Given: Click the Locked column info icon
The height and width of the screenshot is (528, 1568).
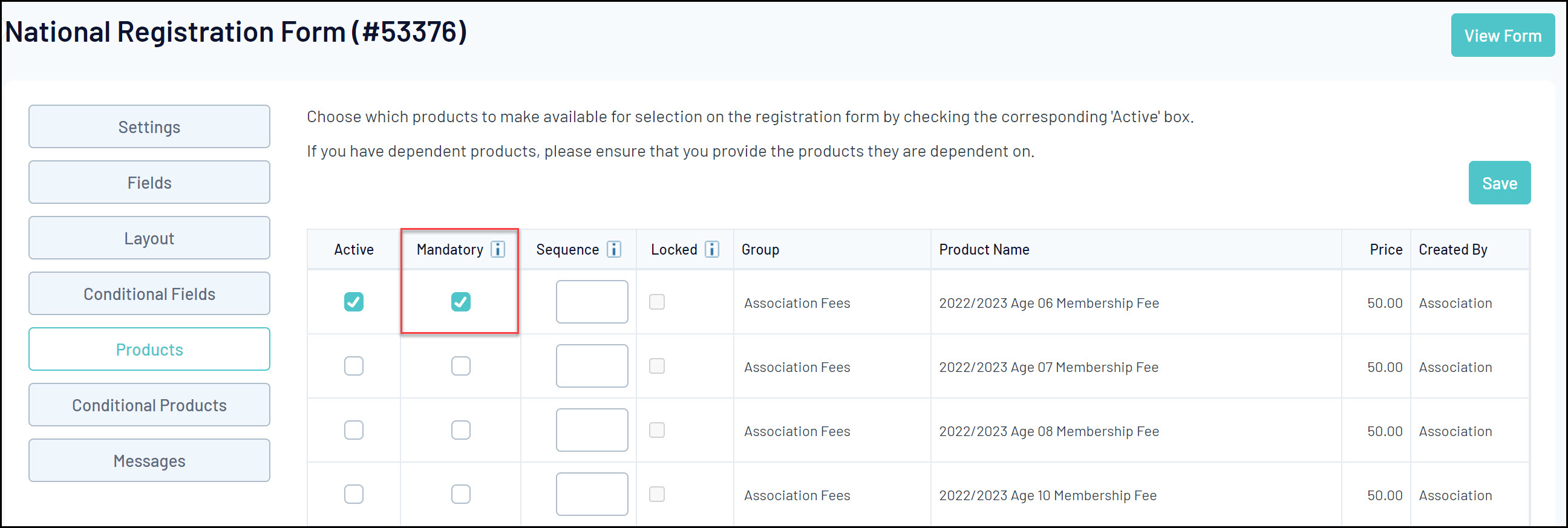Looking at the screenshot, I should pos(711,249).
